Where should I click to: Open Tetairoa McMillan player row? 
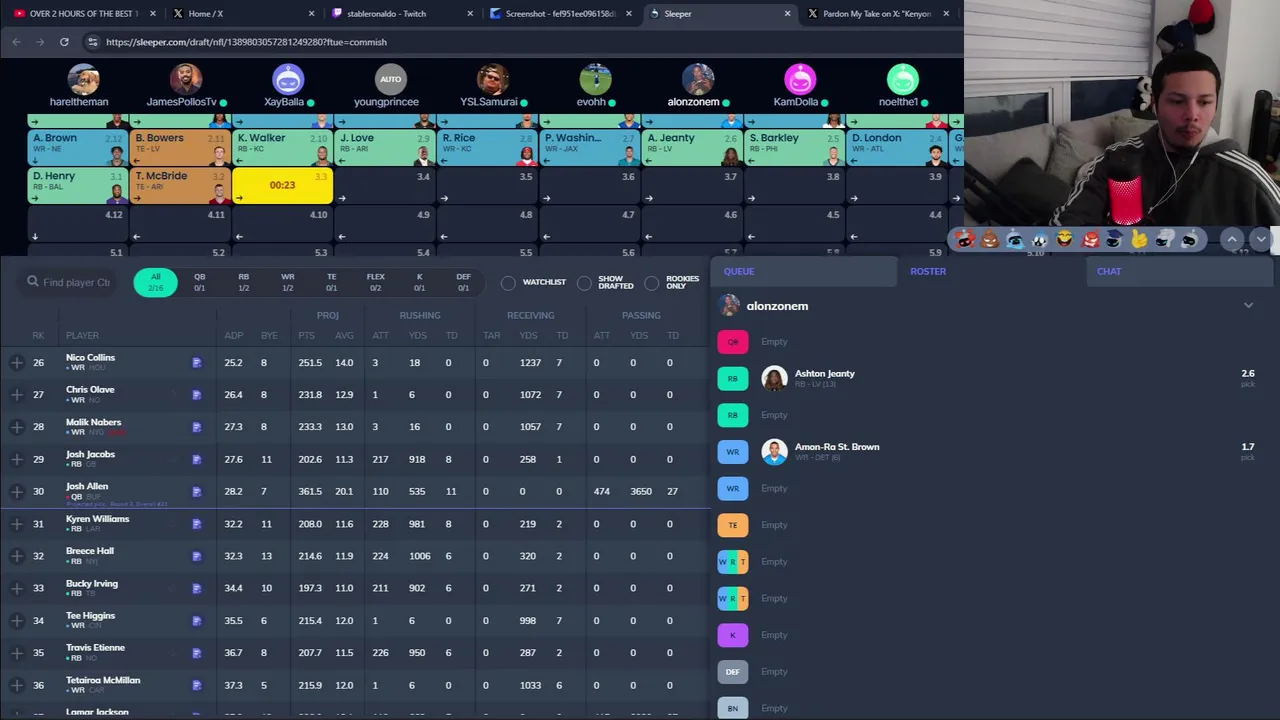pyautogui.click(x=355, y=685)
